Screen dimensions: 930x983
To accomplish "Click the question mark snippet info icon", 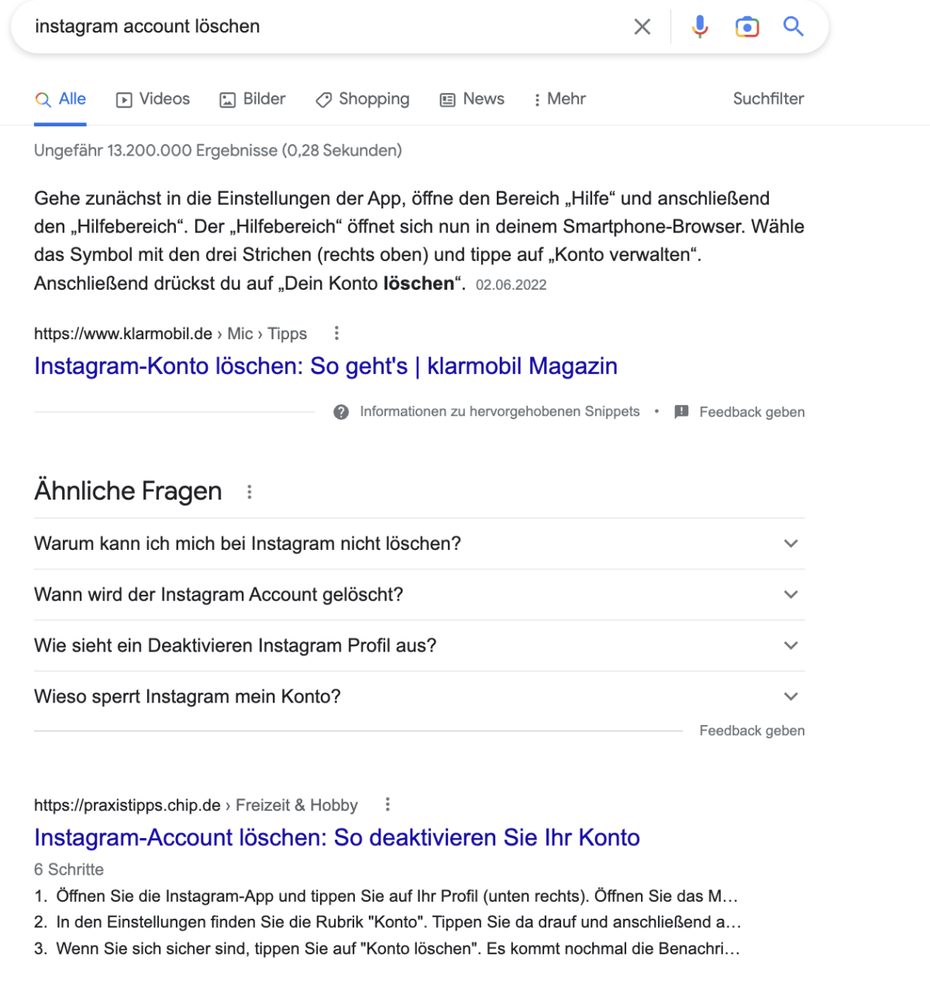I will 341,412.
